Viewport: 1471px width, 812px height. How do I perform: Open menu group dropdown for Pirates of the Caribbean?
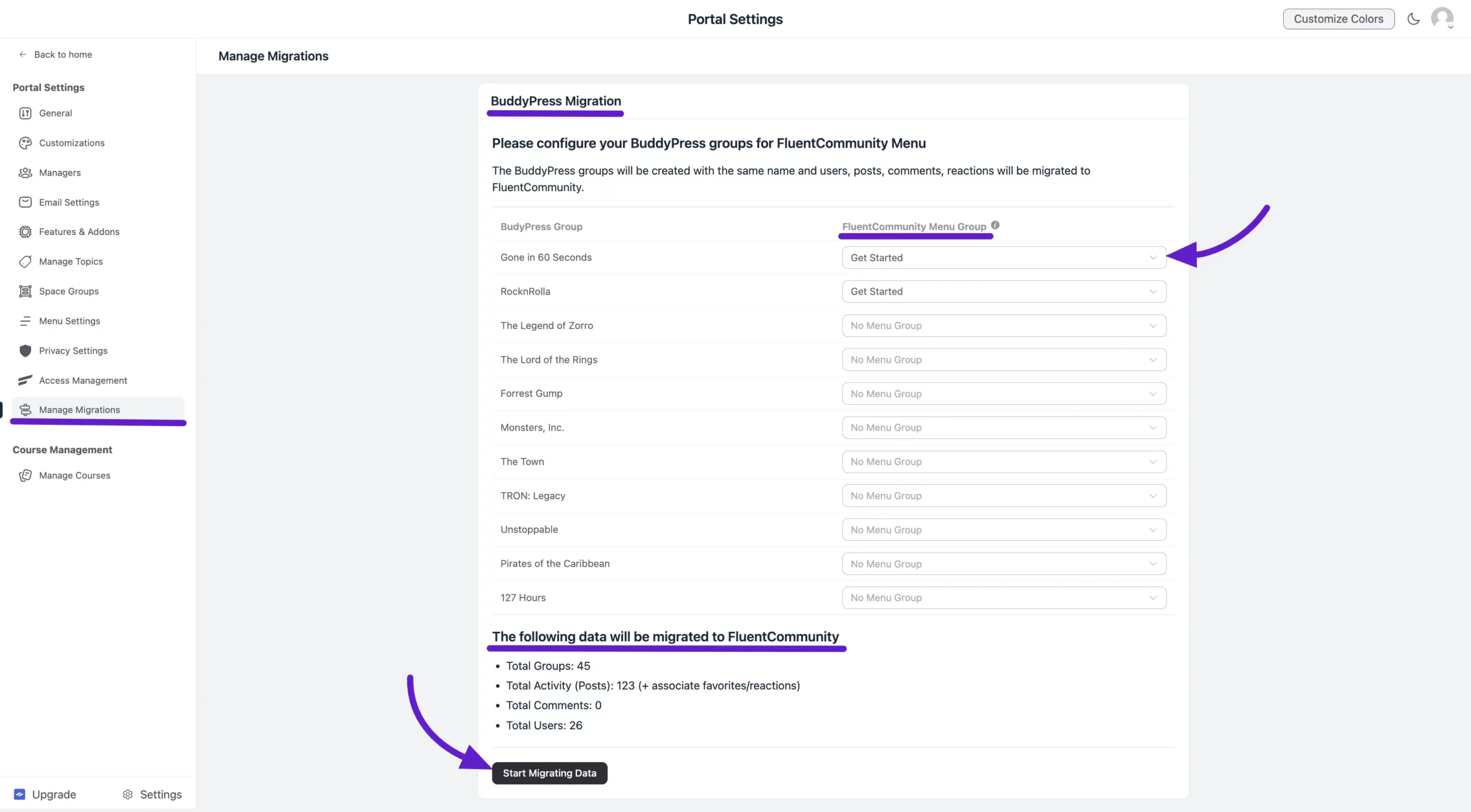pyautogui.click(x=1004, y=564)
